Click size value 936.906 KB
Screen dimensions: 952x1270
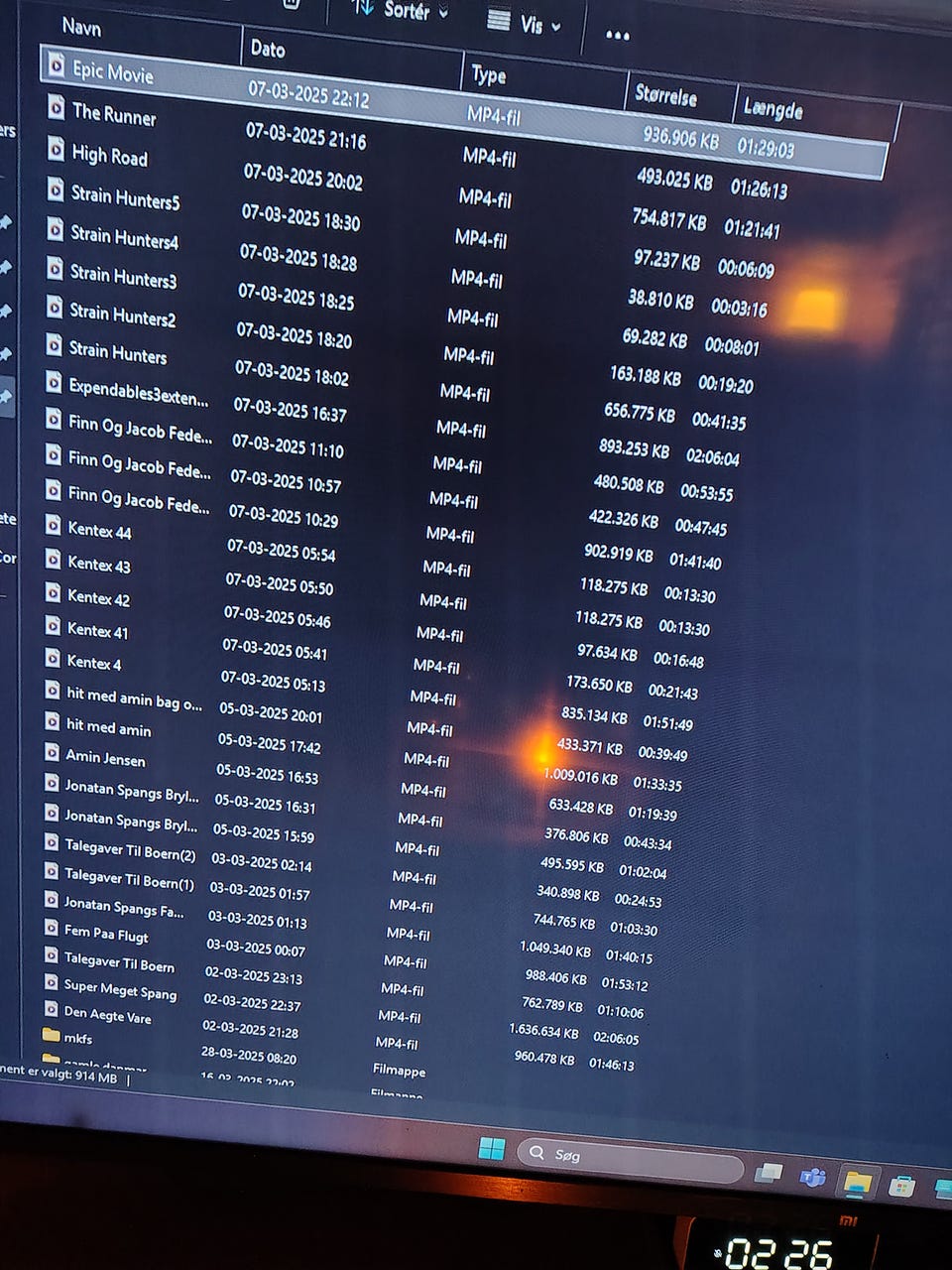[680, 138]
